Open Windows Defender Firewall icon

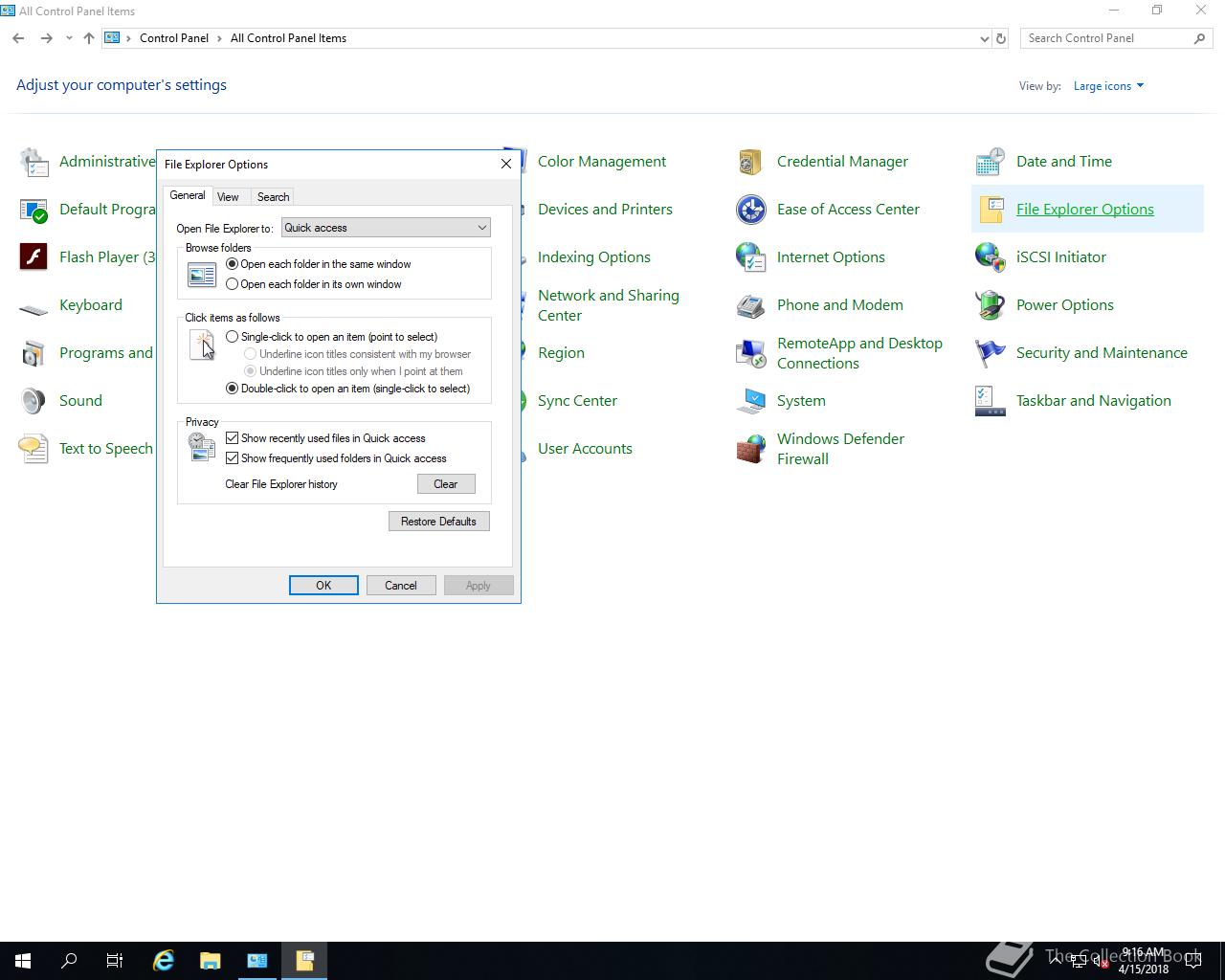click(x=751, y=449)
